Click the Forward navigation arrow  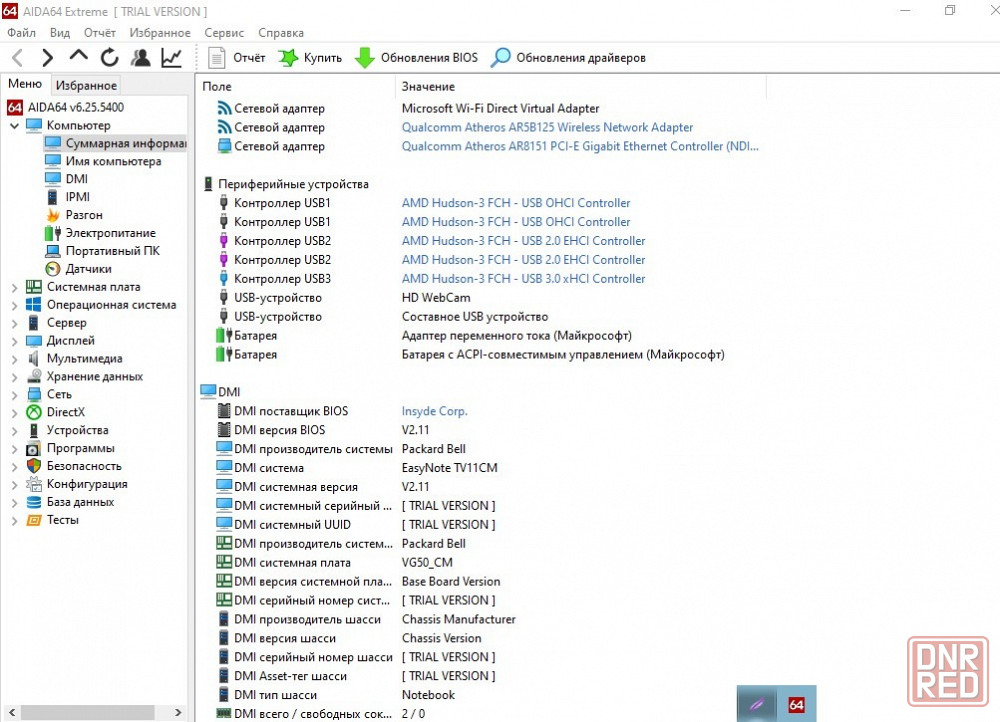click(x=47, y=58)
